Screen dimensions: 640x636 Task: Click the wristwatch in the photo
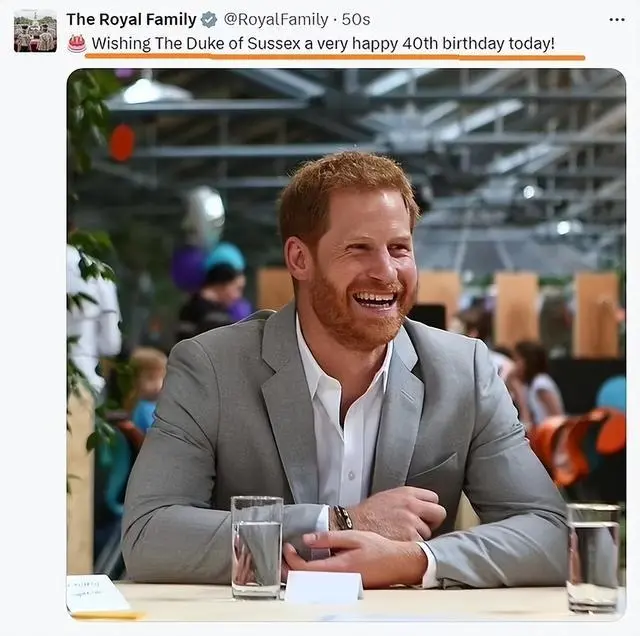tap(342, 517)
